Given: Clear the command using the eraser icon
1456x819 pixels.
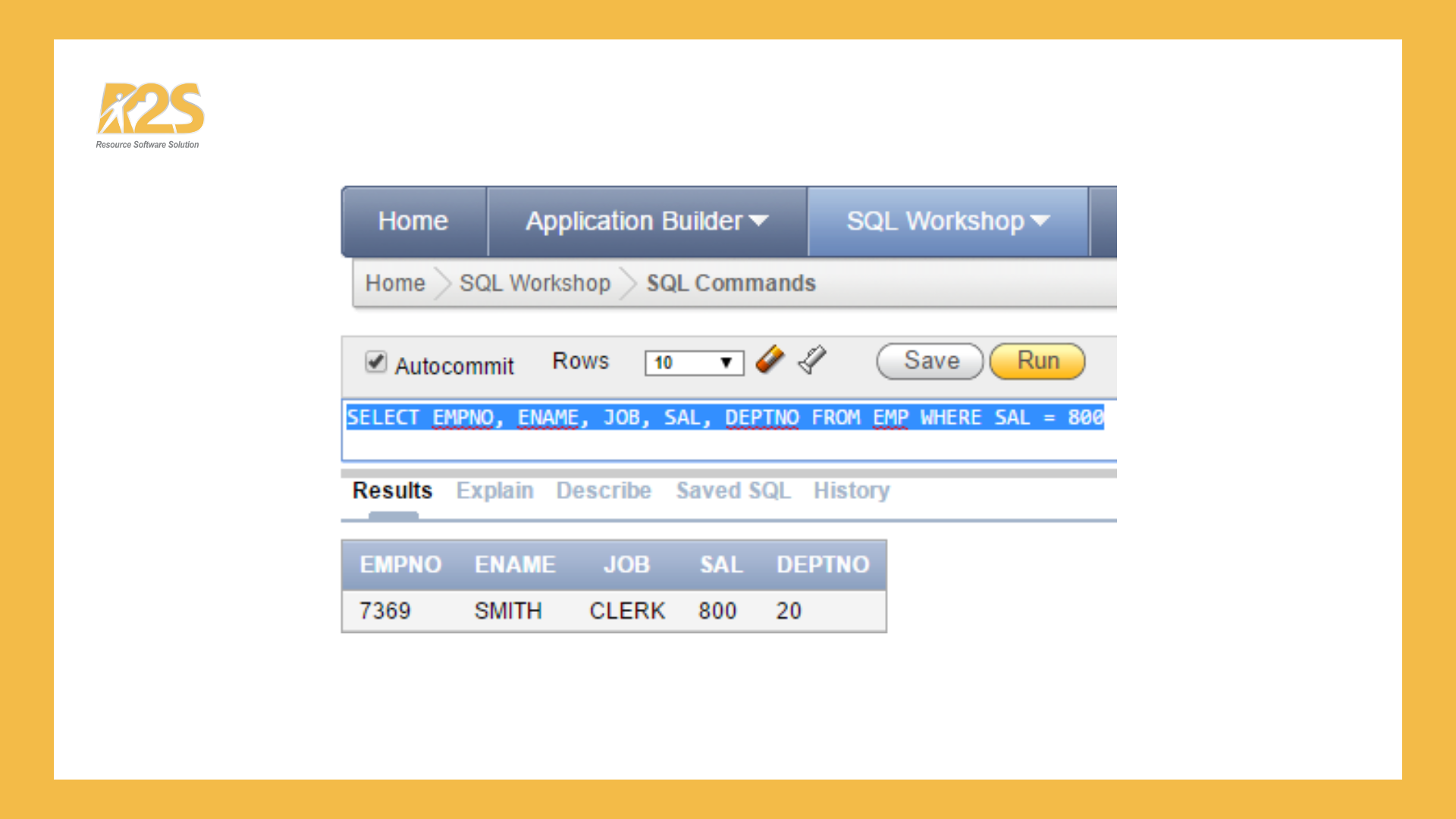Looking at the screenshot, I should pos(770,361).
